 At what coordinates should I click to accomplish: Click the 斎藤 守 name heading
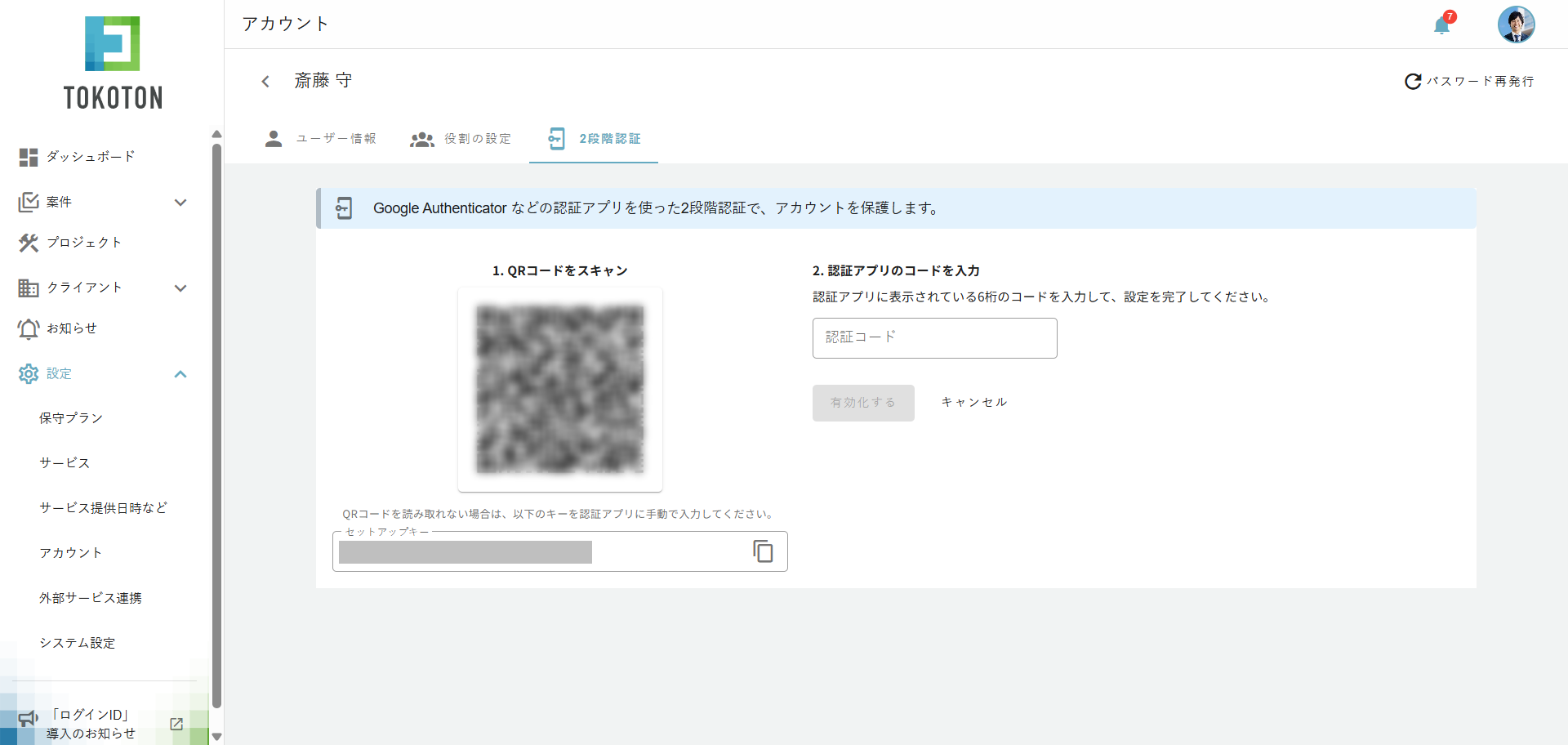click(x=323, y=81)
